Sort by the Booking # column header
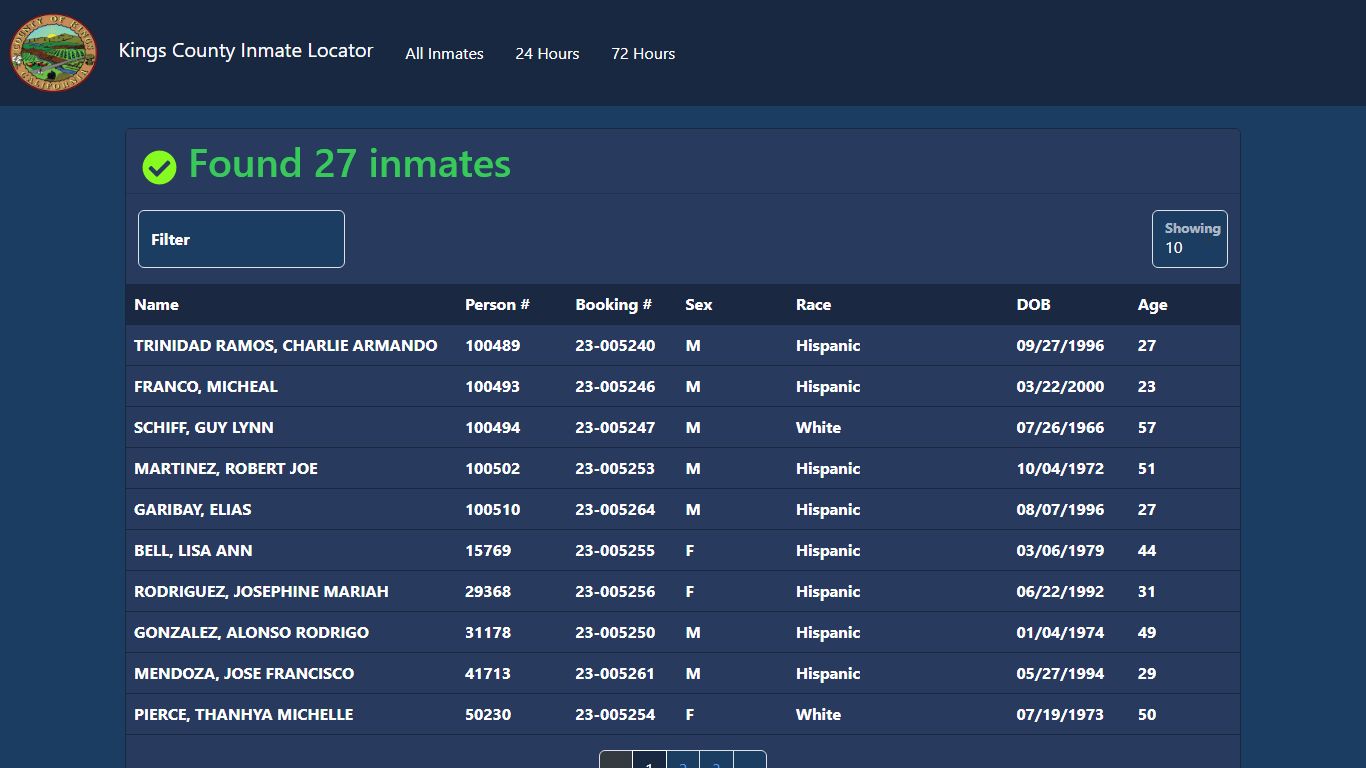Screen dimensions: 1366x768 tap(613, 305)
